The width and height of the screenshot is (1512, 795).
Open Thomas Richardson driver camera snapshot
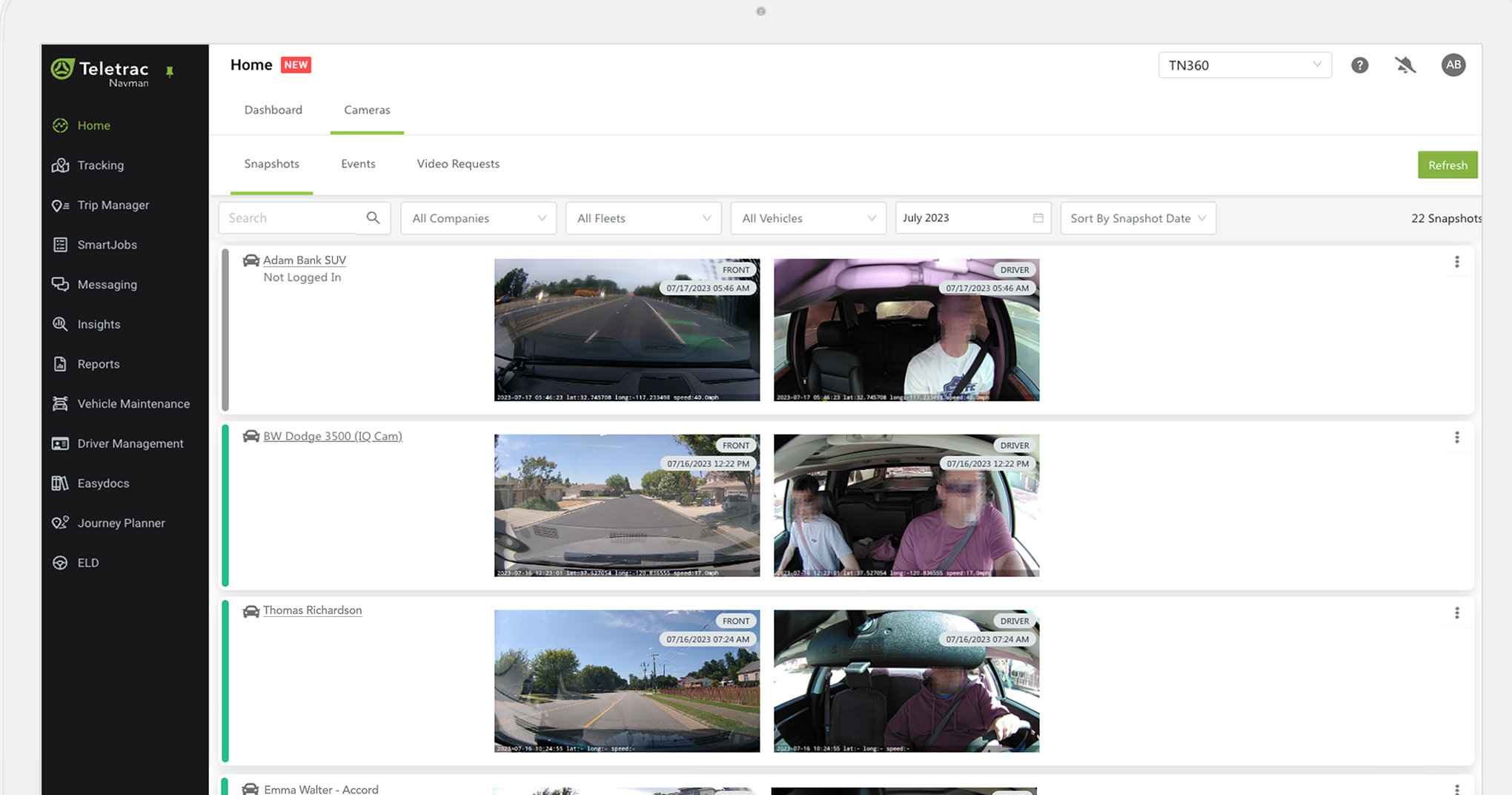click(x=906, y=682)
